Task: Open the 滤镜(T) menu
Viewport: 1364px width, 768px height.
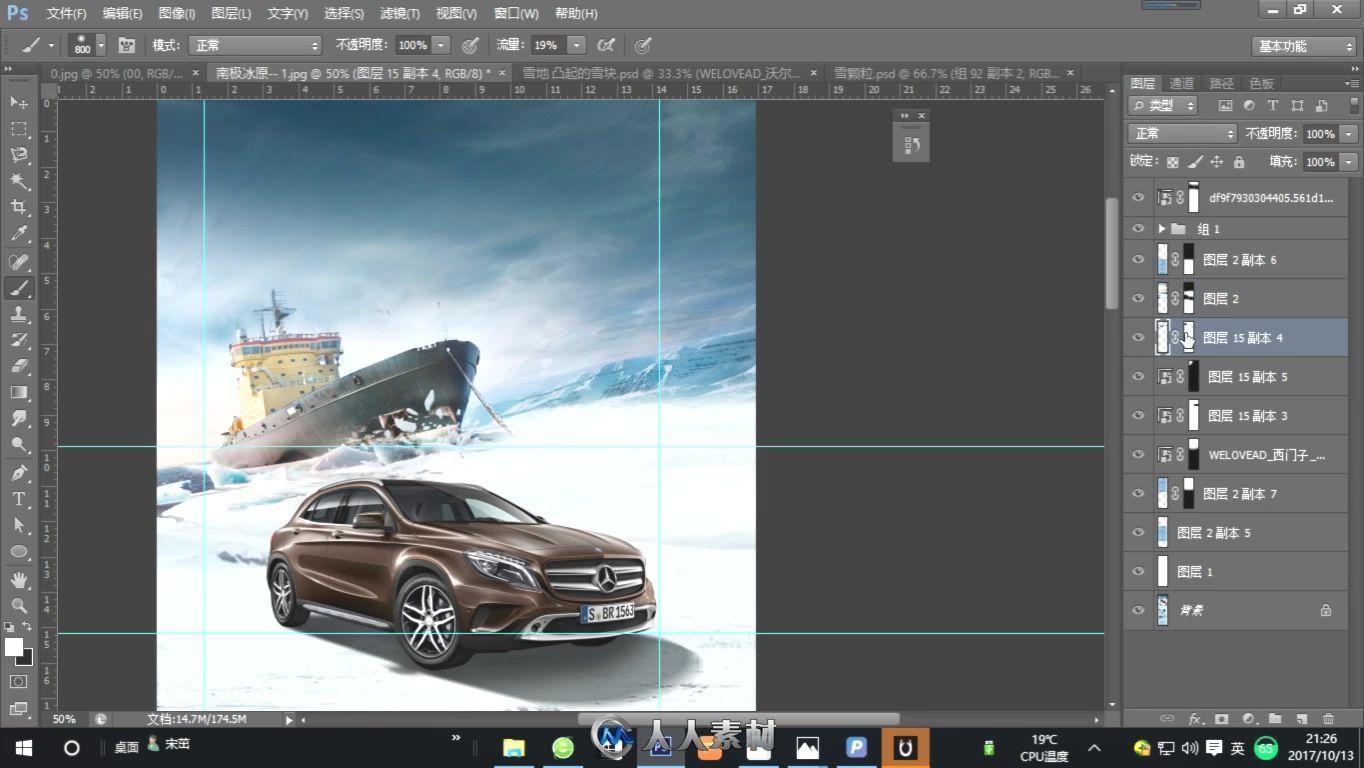Action: pos(401,13)
